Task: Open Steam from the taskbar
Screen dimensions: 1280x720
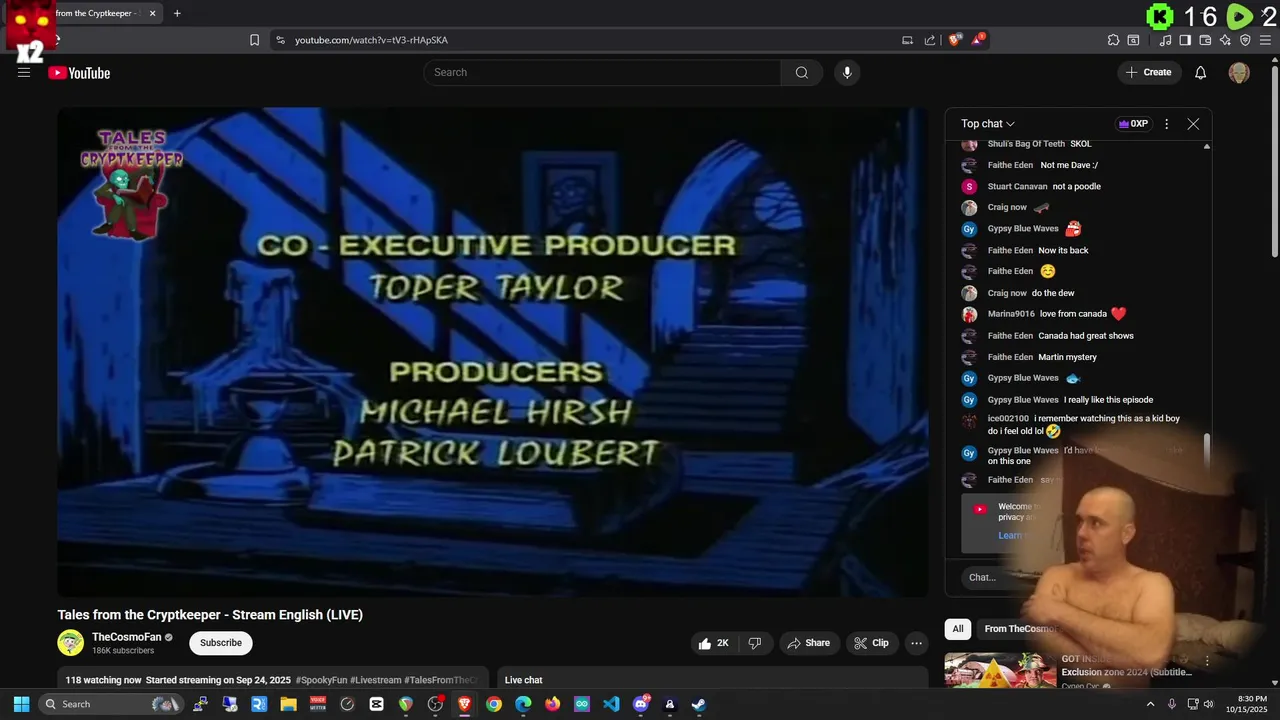Action: pyautogui.click(x=699, y=704)
